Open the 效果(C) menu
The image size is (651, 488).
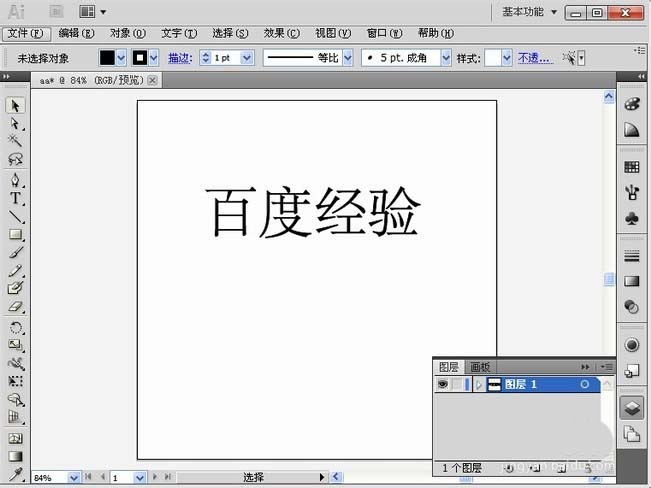point(281,33)
